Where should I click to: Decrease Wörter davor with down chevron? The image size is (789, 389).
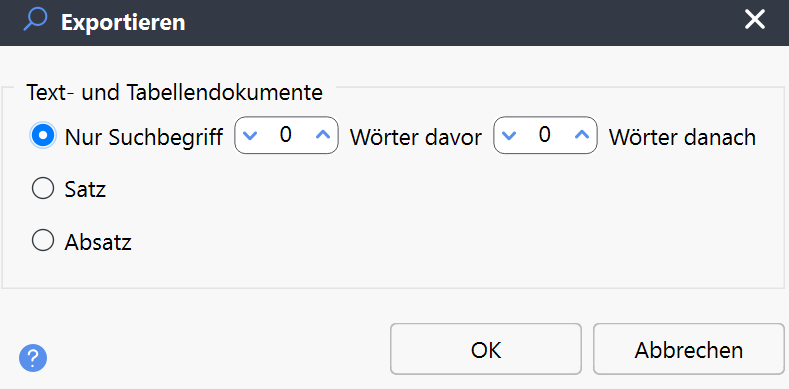click(250, 135)
